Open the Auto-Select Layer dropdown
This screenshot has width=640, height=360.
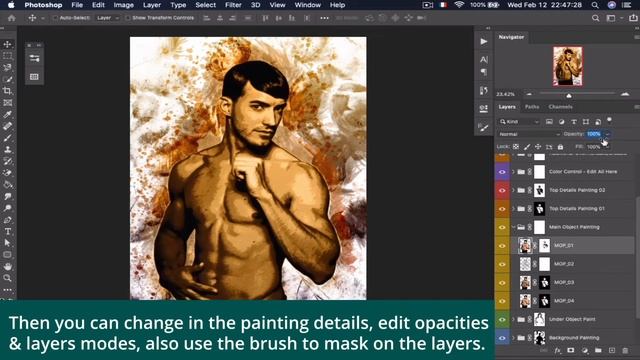[x=107, y=18]
